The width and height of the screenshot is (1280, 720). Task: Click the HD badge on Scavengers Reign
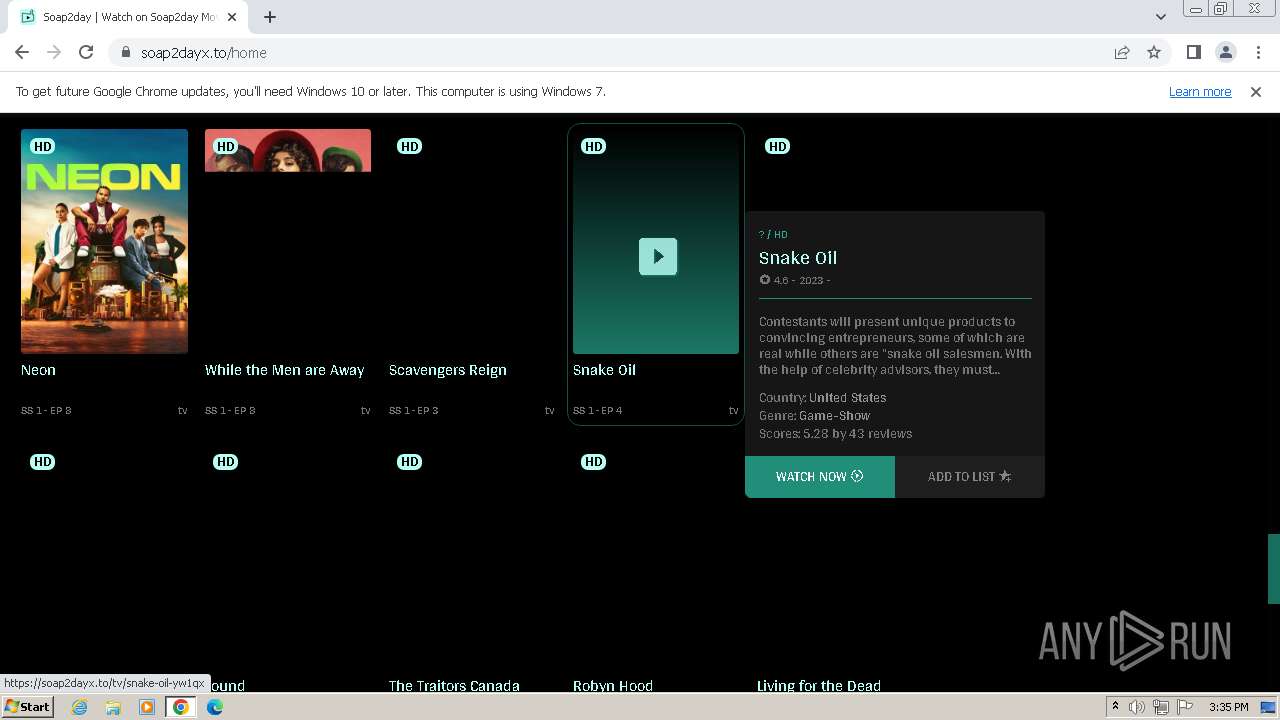[x=410, y=146]
